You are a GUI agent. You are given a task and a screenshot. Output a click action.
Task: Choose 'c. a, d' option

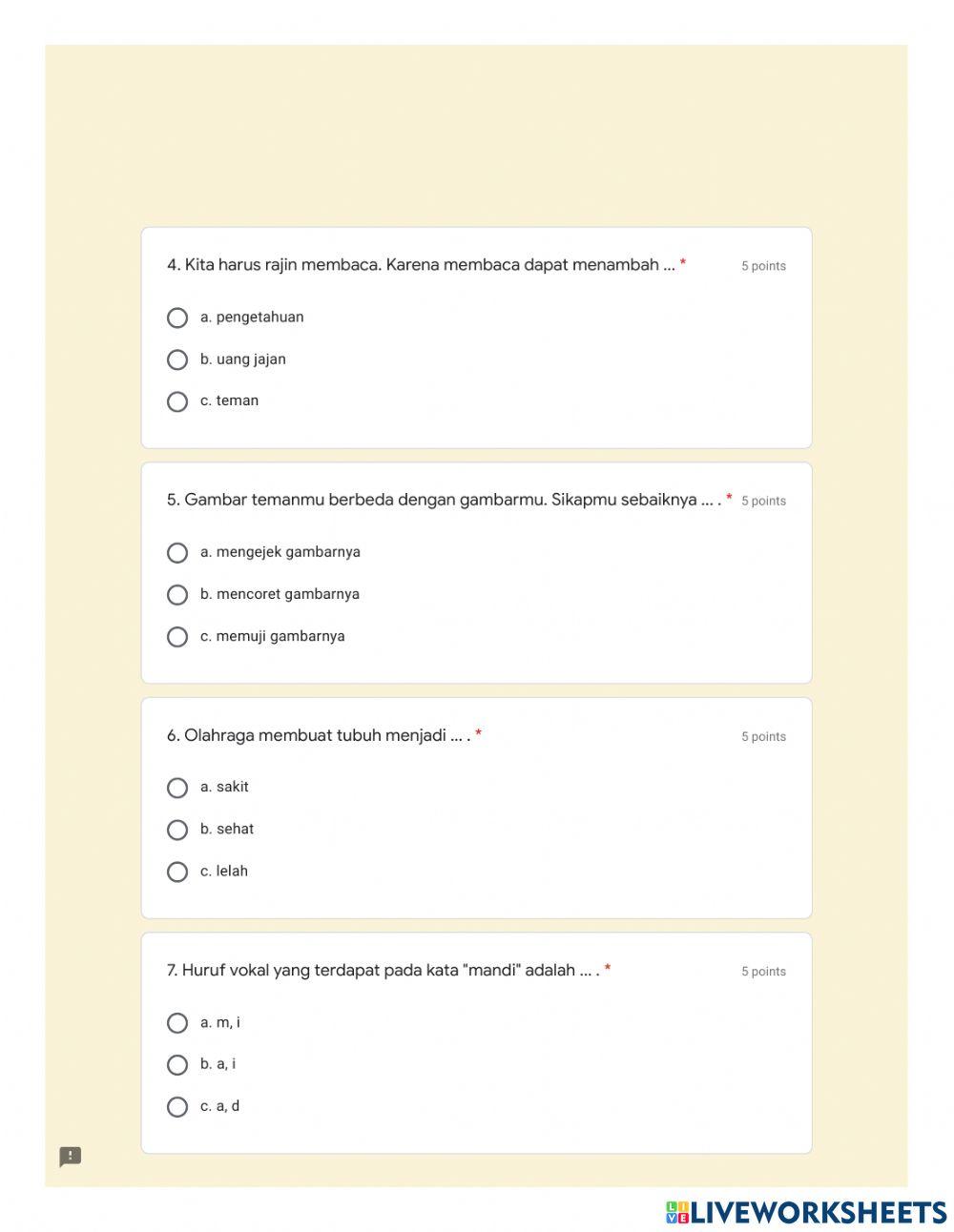177,1107
